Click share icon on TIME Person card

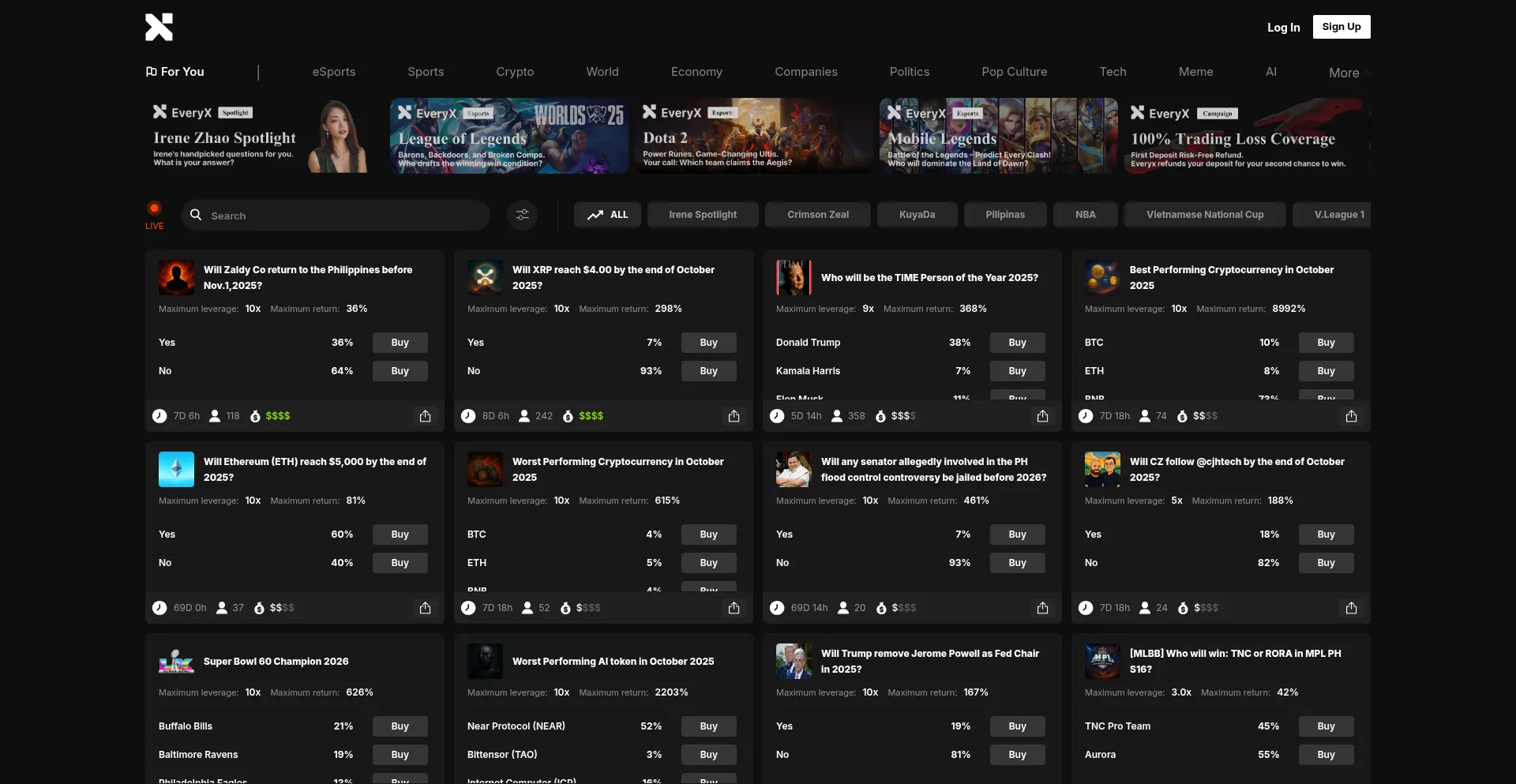coord(1042,416)
